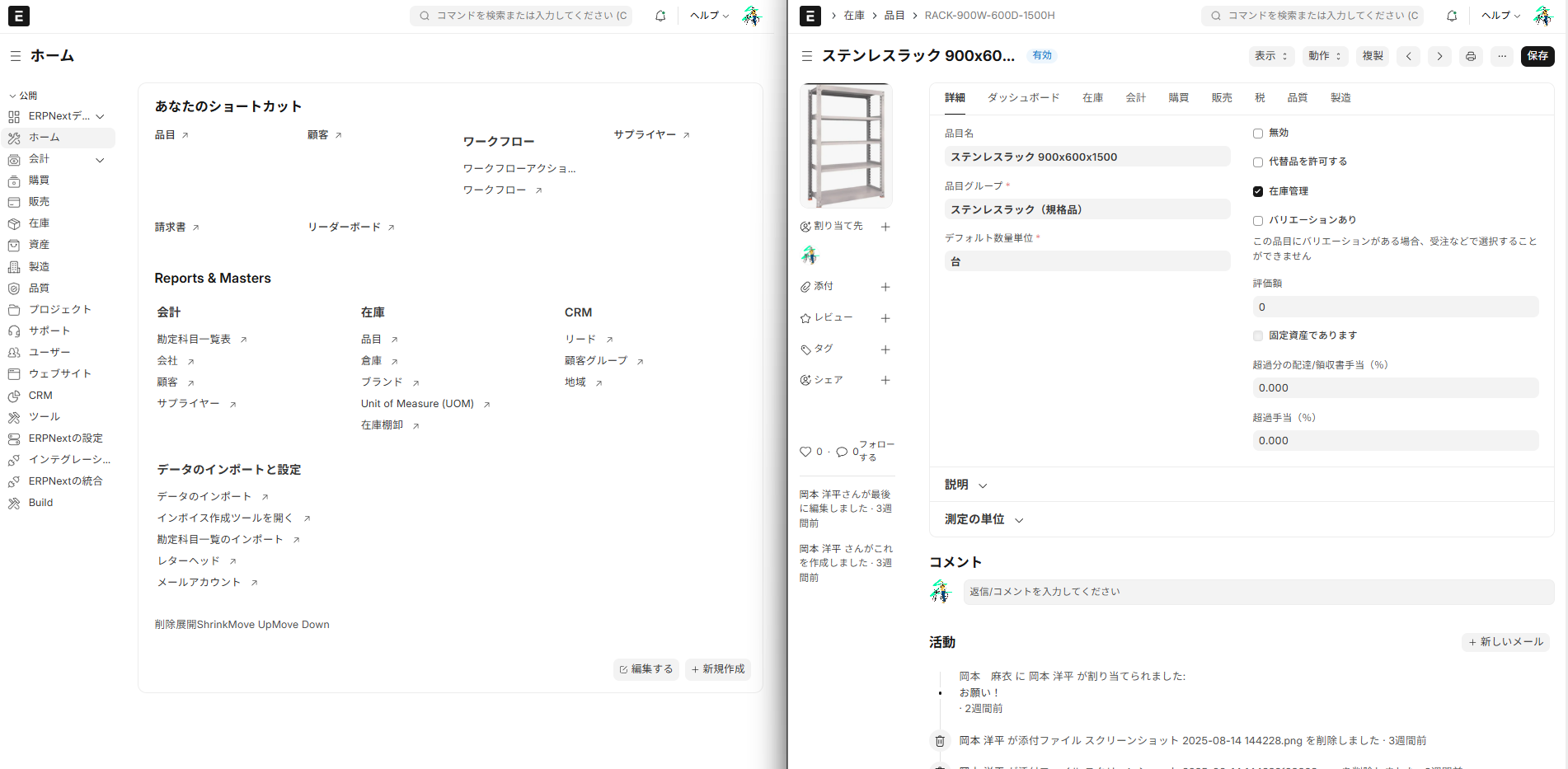Screen dimensions: 1568x769
Task: Open notifications bell in the right window
Action: pos(1452,16)
